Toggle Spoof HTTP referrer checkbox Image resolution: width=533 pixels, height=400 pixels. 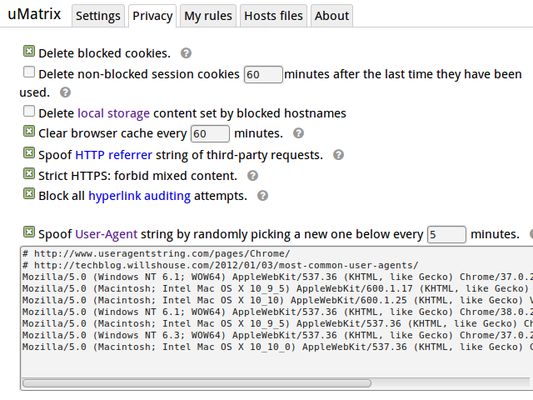click(x=29, y=153)
